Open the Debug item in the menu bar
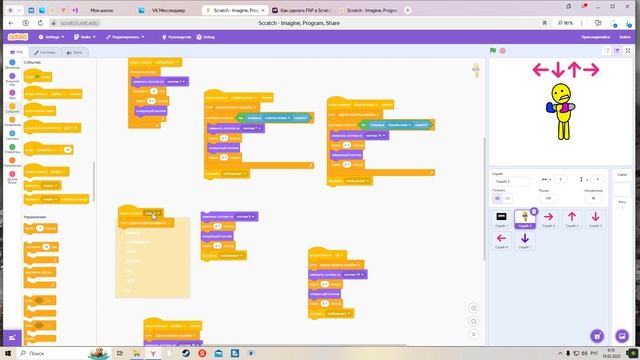Screen dimensions: 640x360 click(x=206, y=37)
